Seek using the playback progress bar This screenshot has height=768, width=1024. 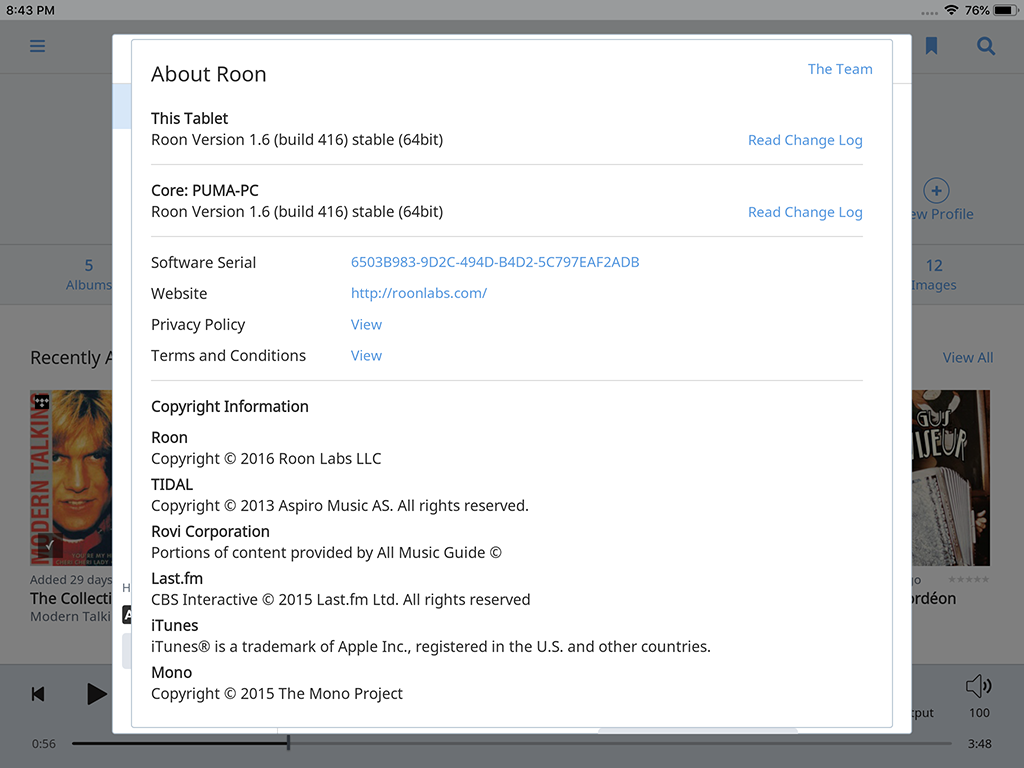[x=511, y=743]
